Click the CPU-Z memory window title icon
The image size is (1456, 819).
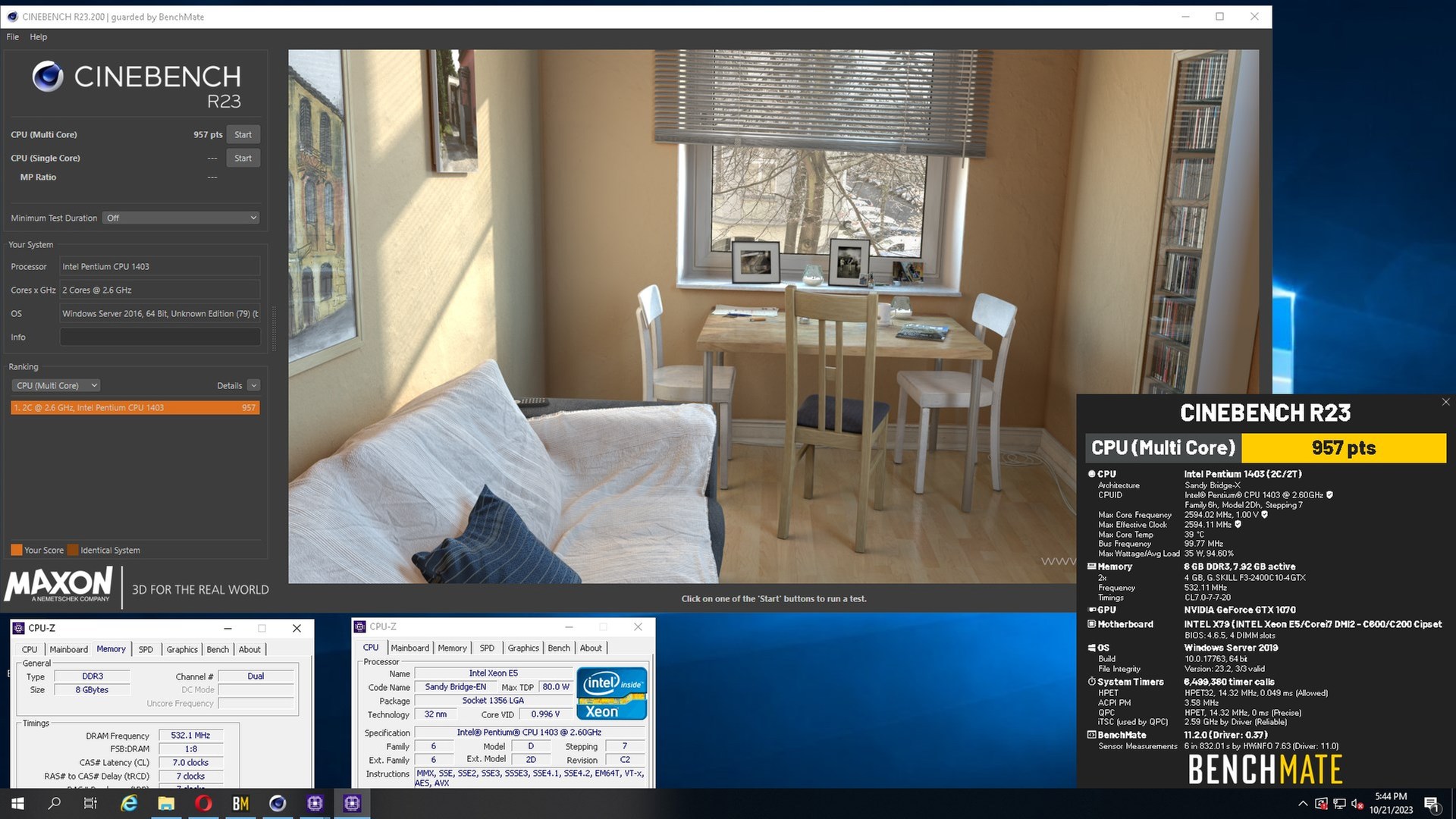[x=19, y=628]
